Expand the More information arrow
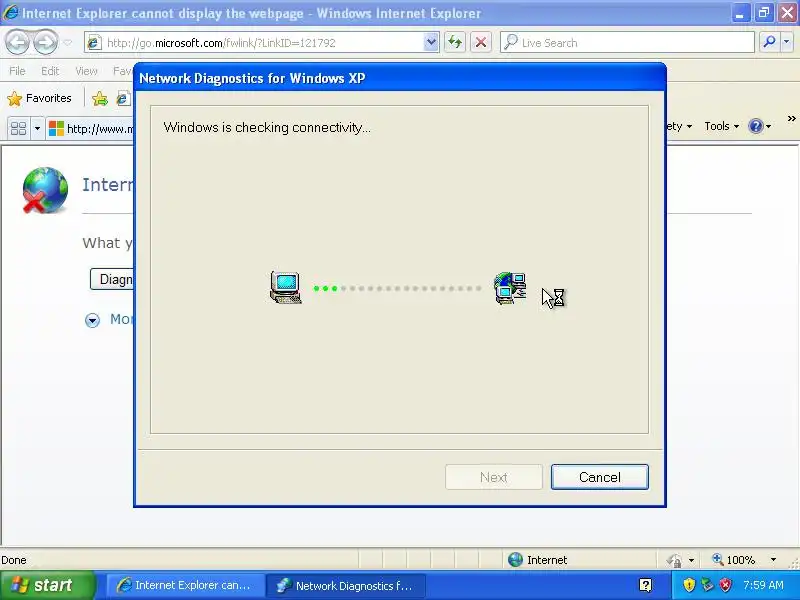800x600 pixels. pos(92,320)
